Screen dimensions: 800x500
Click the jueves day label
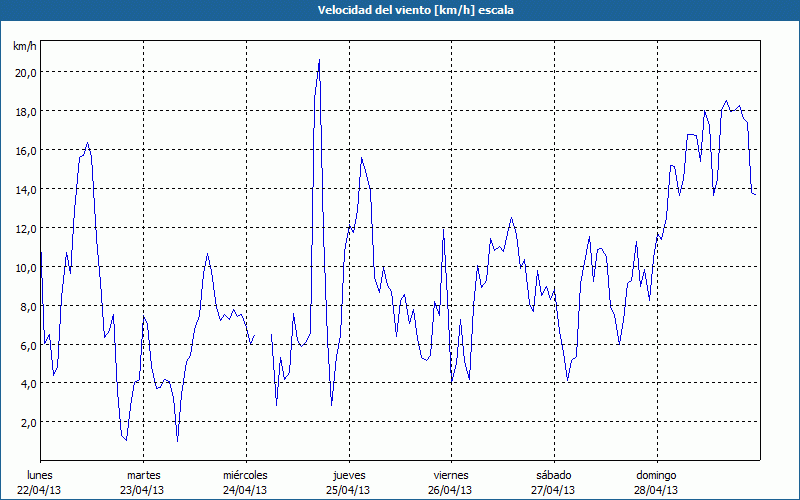(348, 475)
